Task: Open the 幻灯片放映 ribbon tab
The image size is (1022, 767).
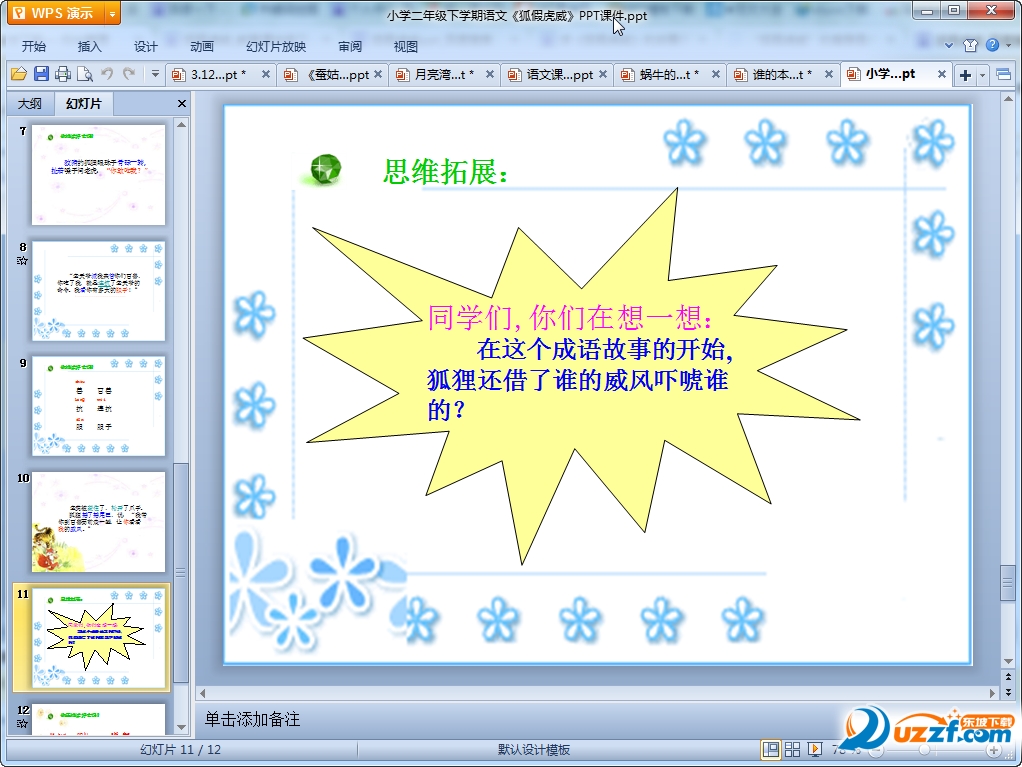Action: 276,46
